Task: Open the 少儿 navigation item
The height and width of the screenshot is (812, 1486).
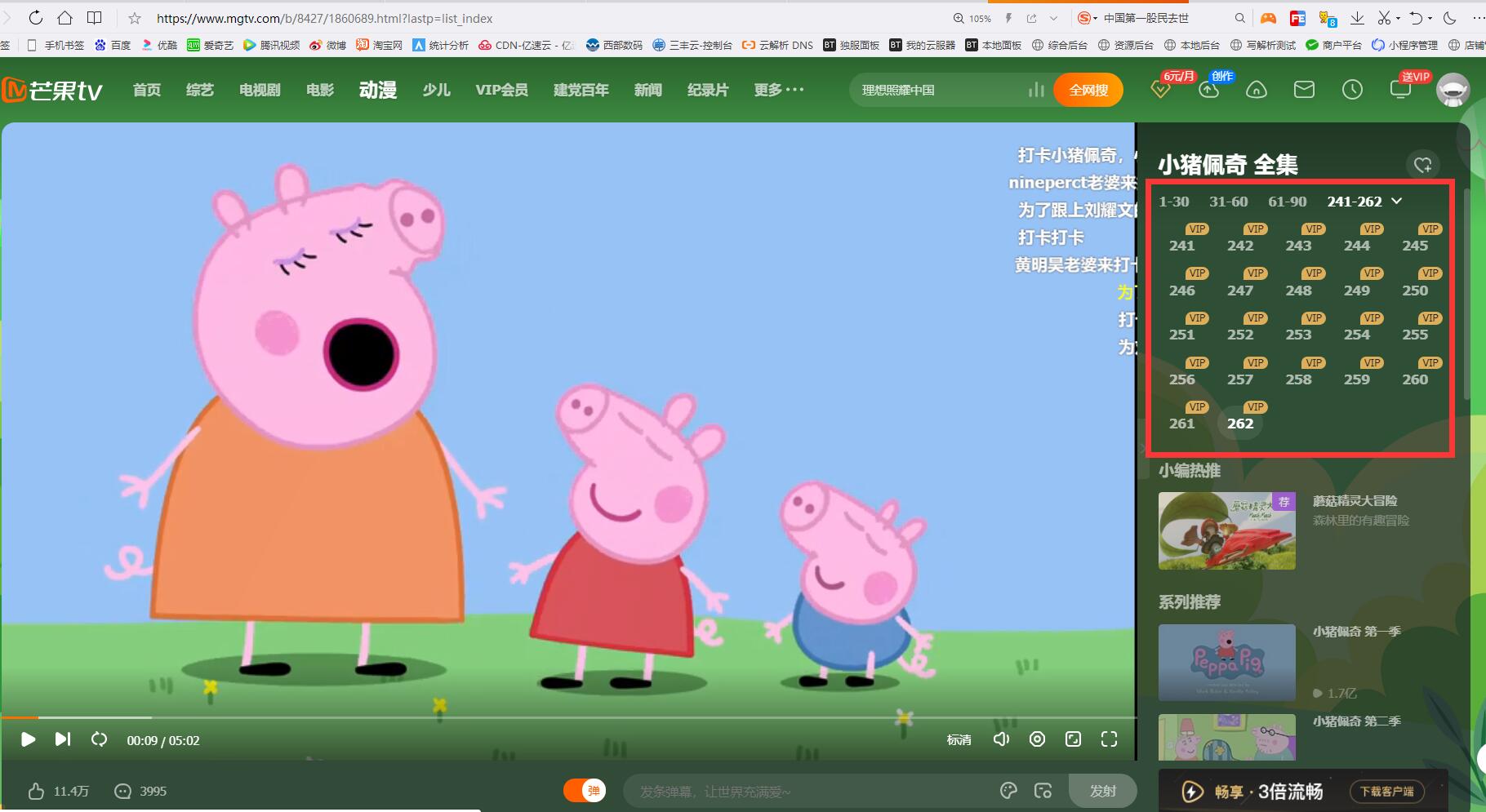Action: (x=437, y=90)
